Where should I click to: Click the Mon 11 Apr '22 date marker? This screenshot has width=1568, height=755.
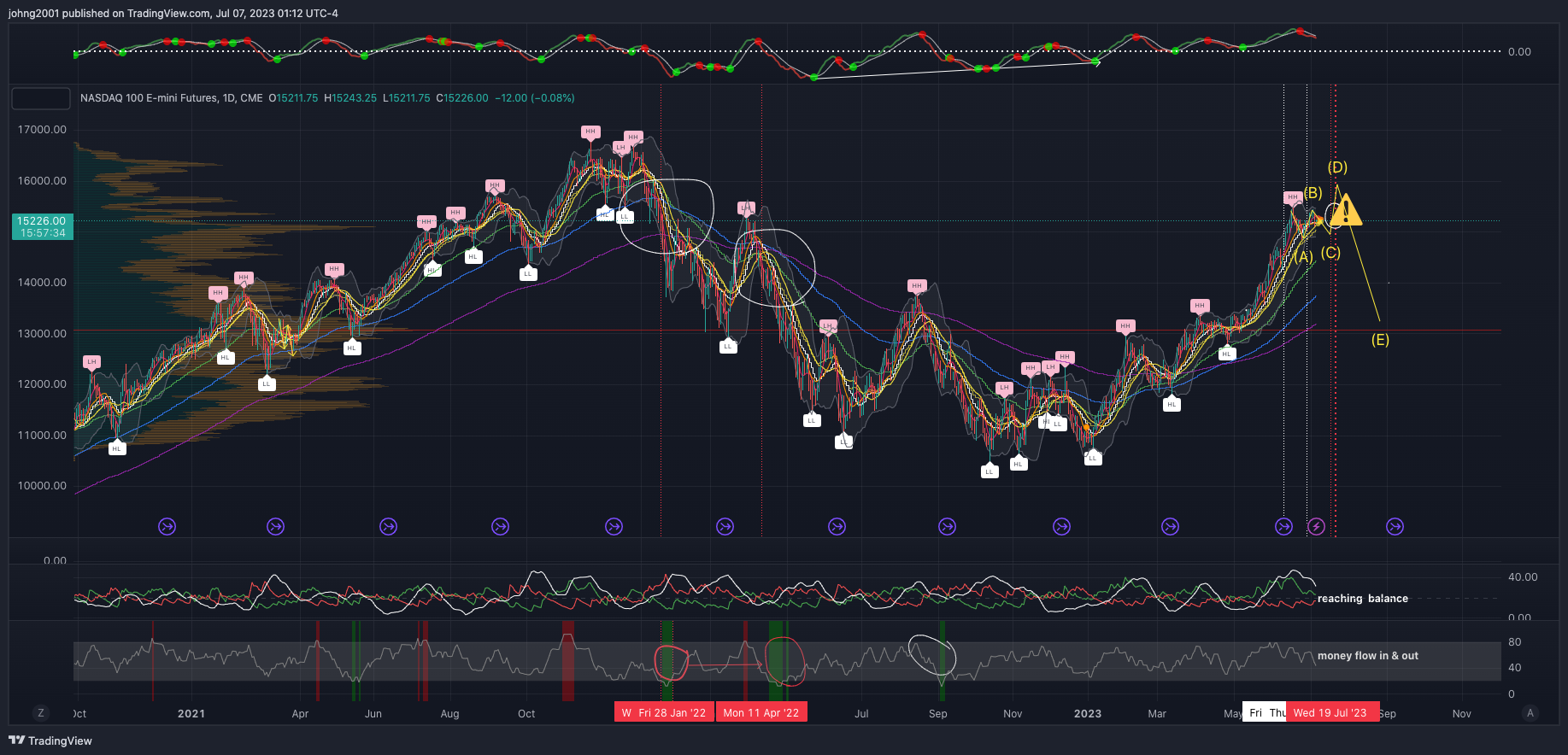(x=761, y=712)
